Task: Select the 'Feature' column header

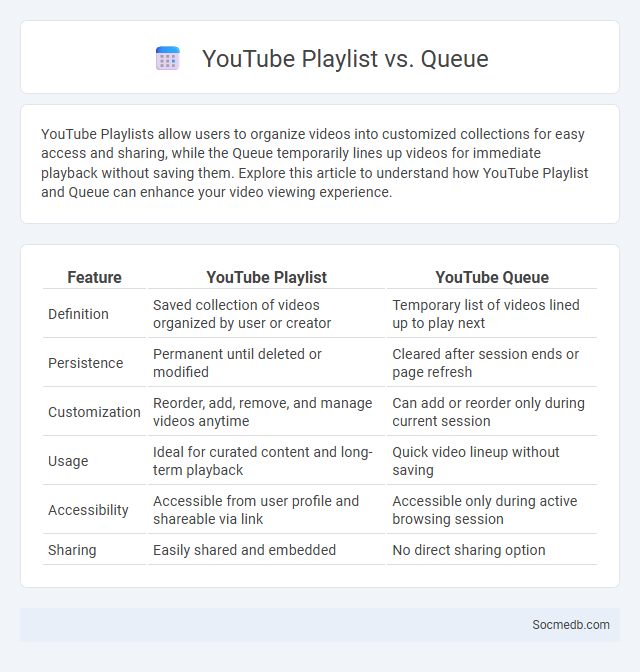Action: pos(94,277)
